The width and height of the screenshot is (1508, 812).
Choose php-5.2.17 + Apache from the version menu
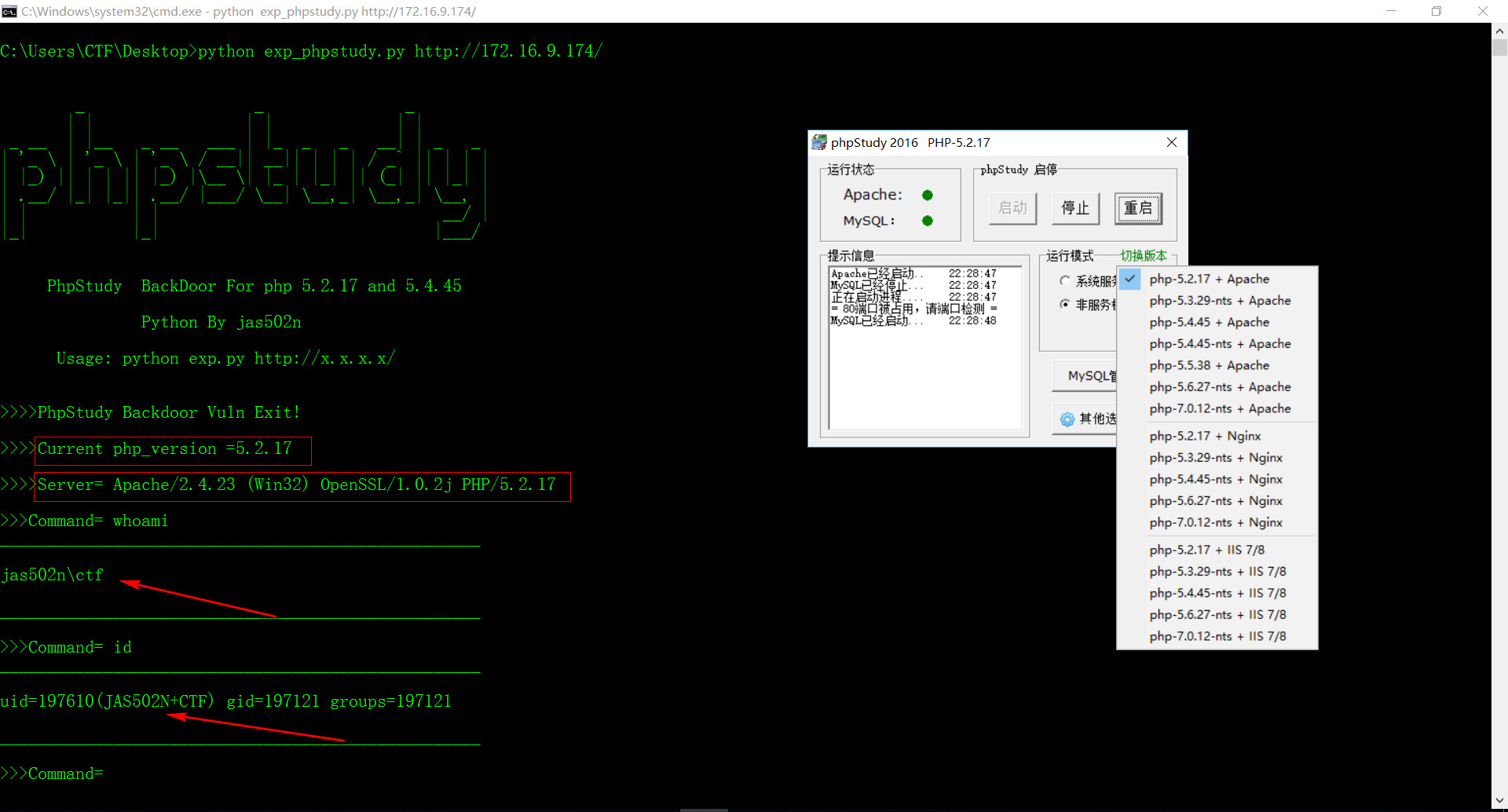(1217, 279)
